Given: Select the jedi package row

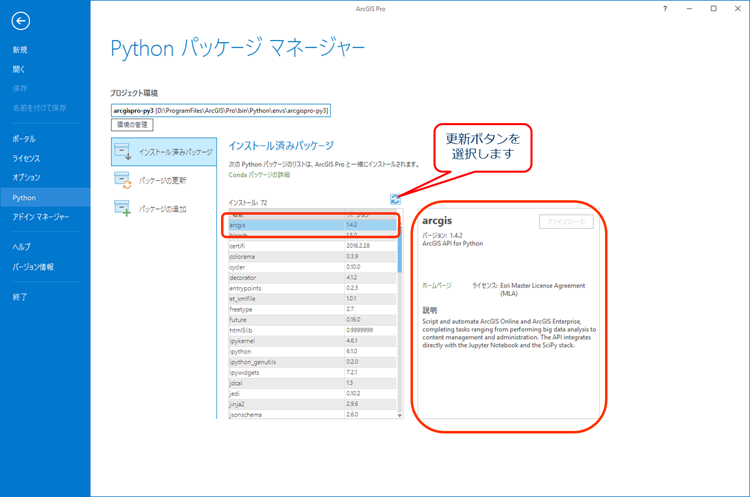Looking at the screenshot, I should pyautogui.click(x=313, y=393).
